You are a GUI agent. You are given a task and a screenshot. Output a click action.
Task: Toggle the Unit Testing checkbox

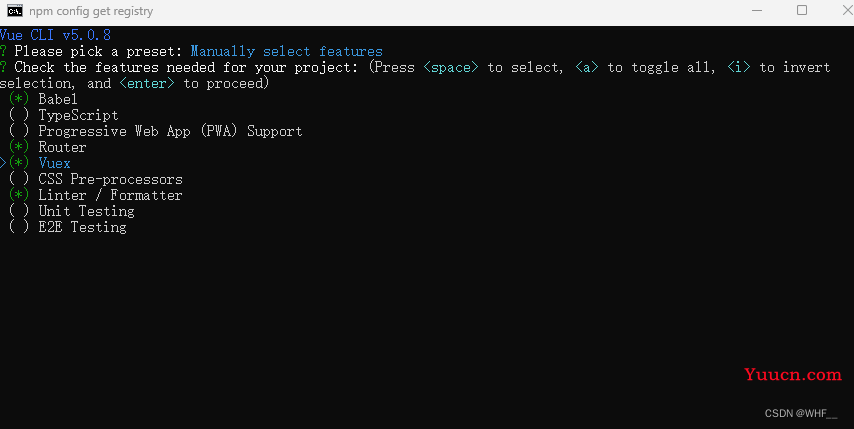19,211
